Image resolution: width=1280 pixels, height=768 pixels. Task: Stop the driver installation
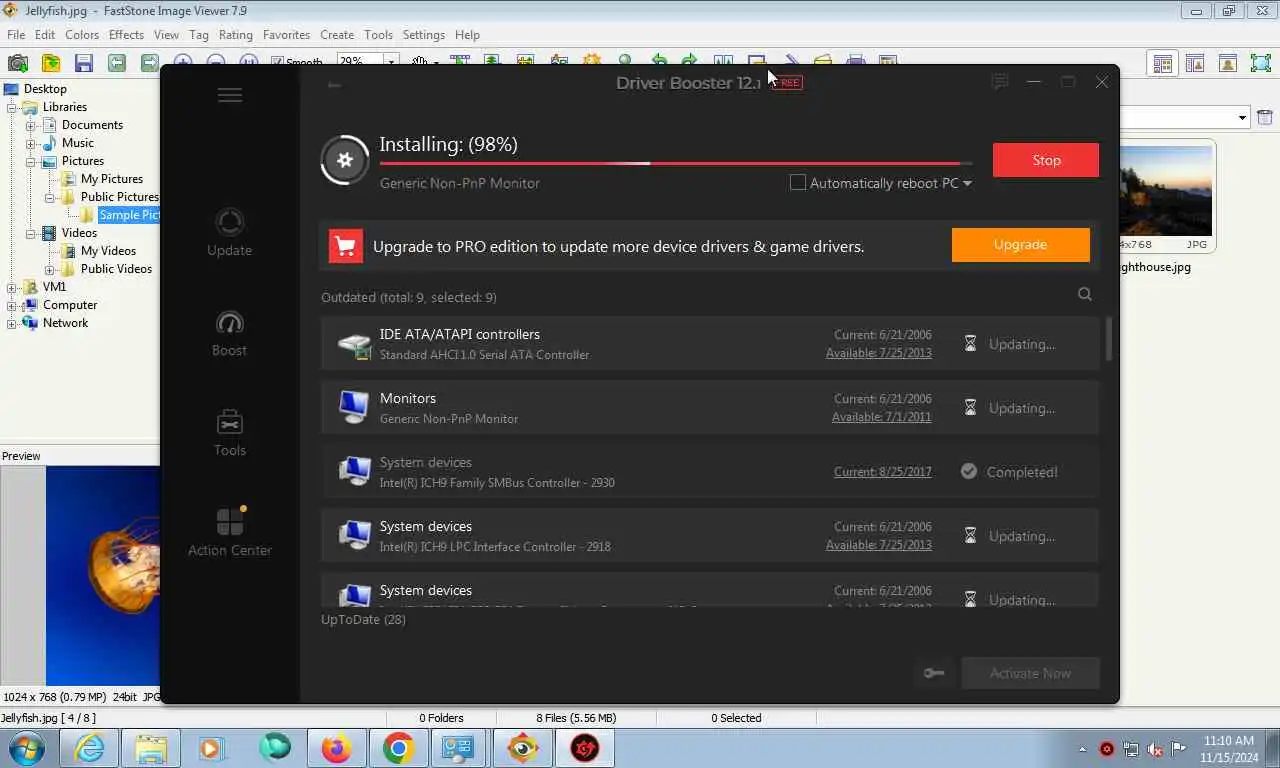1046,160
